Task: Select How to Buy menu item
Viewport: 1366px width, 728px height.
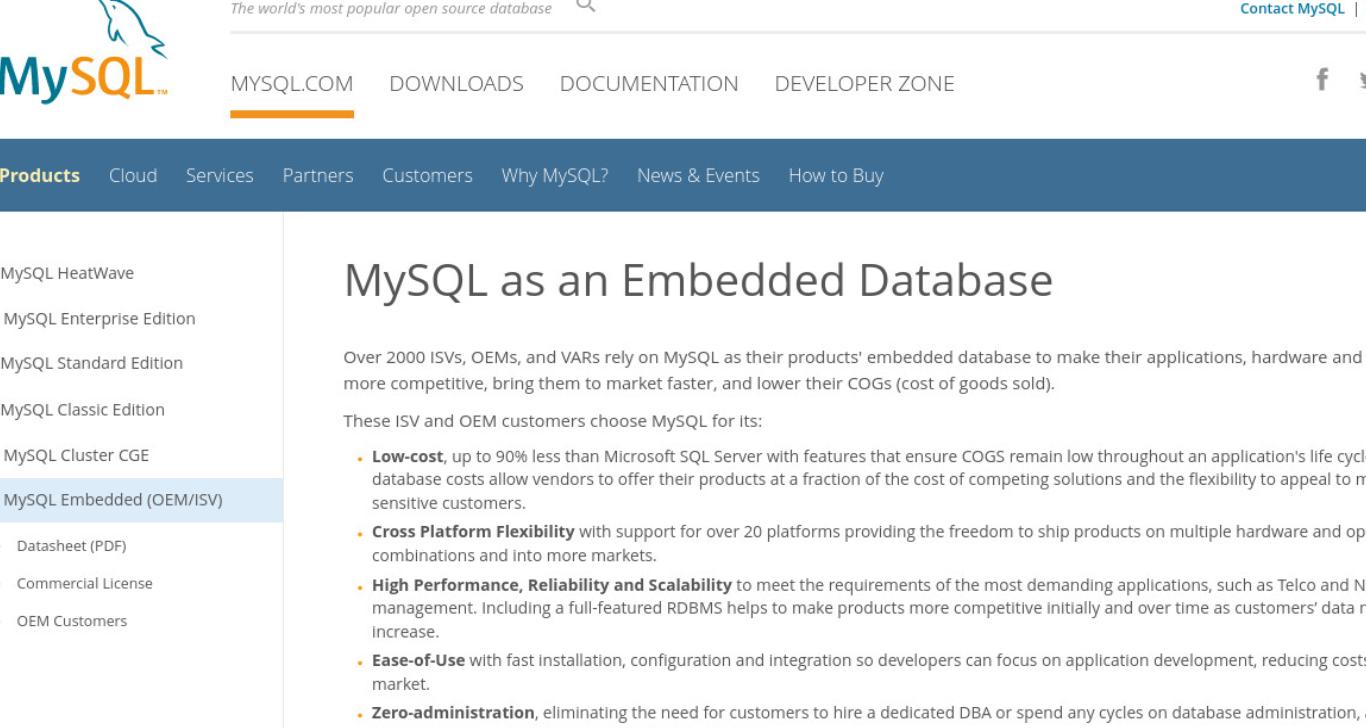Action: click(x=836, y=176)
